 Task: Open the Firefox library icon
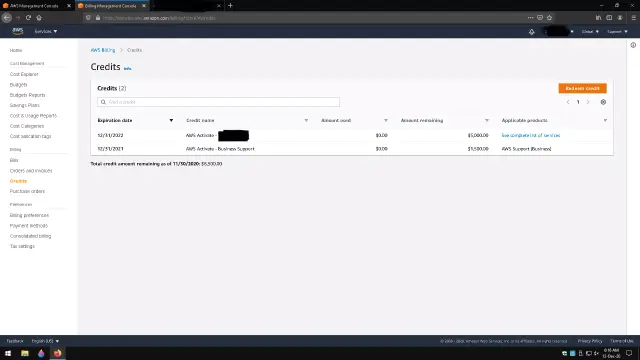(598, 18)
